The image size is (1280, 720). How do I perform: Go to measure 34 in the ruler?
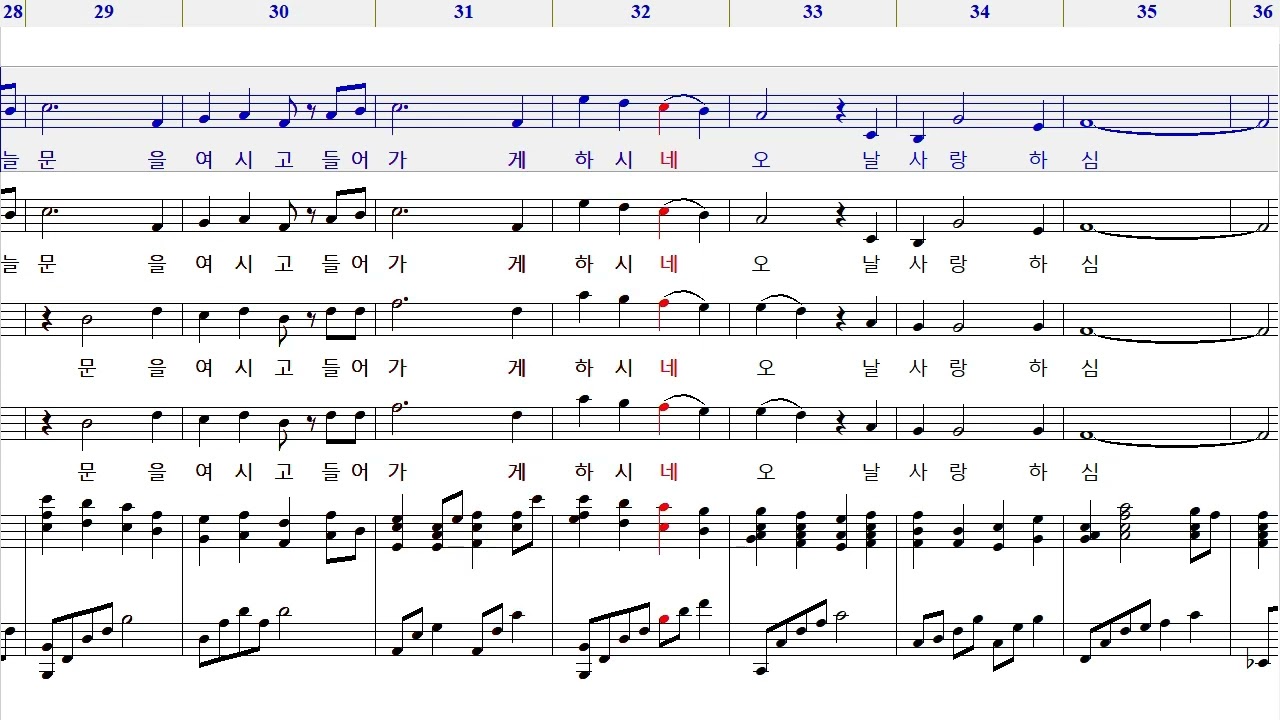pyautogui.click(x=980, y=12)
